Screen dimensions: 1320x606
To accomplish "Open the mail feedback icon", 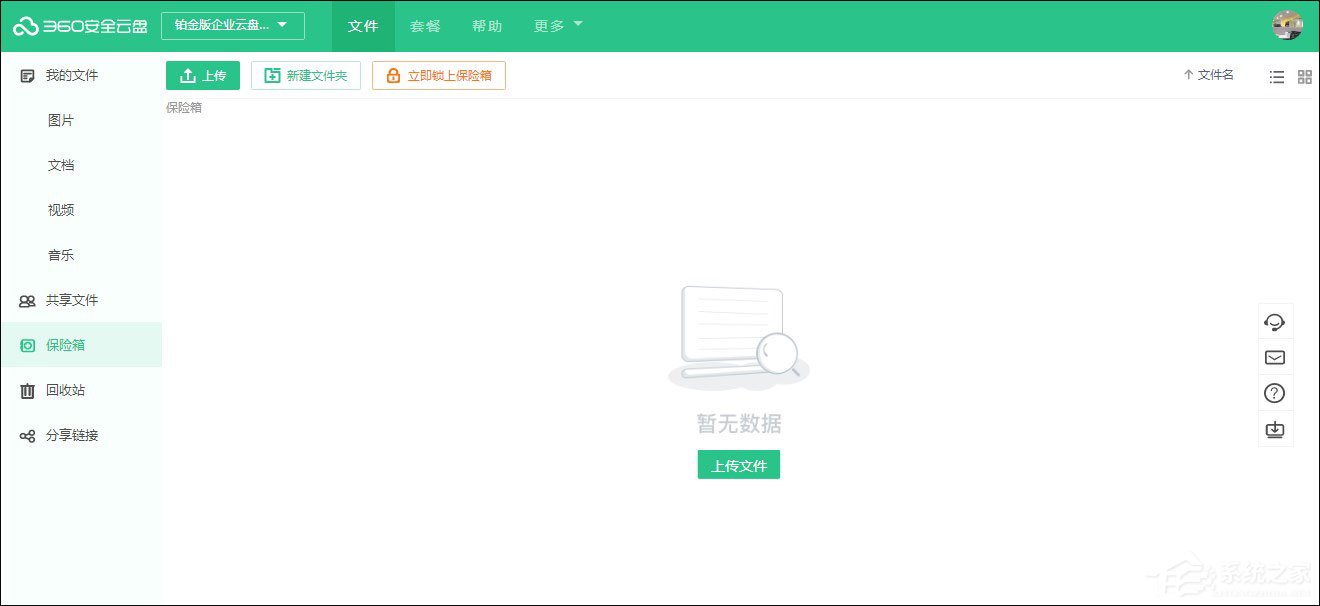I will pos(1274,357).
